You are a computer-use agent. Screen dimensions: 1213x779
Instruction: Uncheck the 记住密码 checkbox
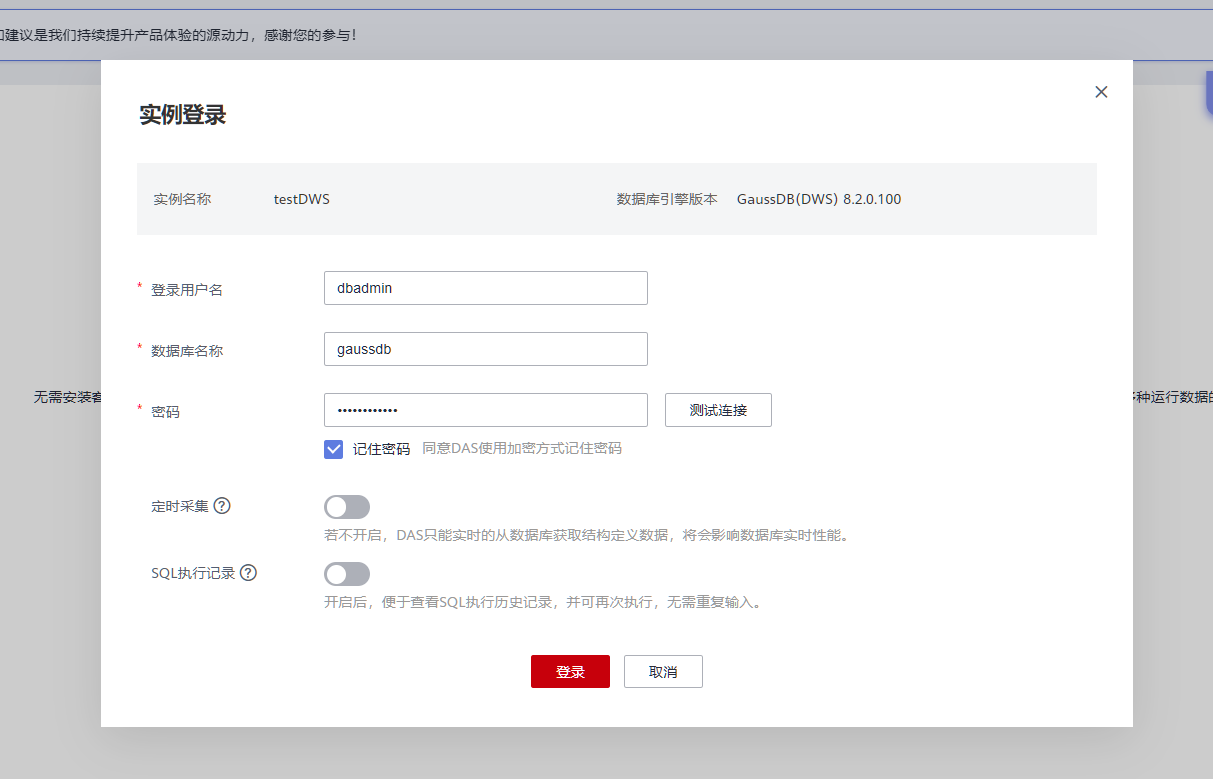[x=334, y=449]
